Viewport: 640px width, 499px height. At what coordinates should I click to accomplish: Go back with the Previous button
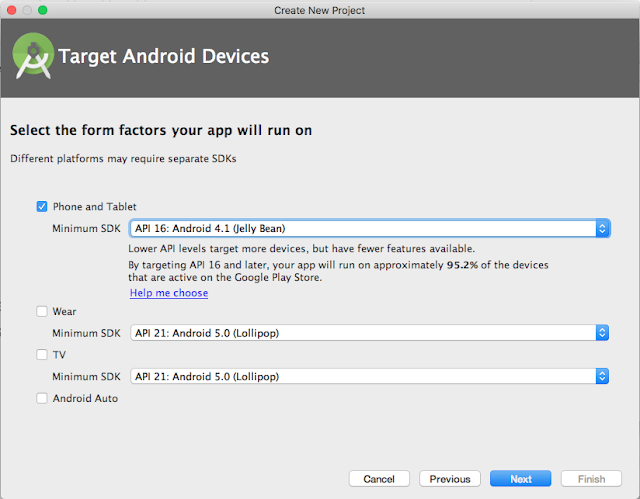450,479
